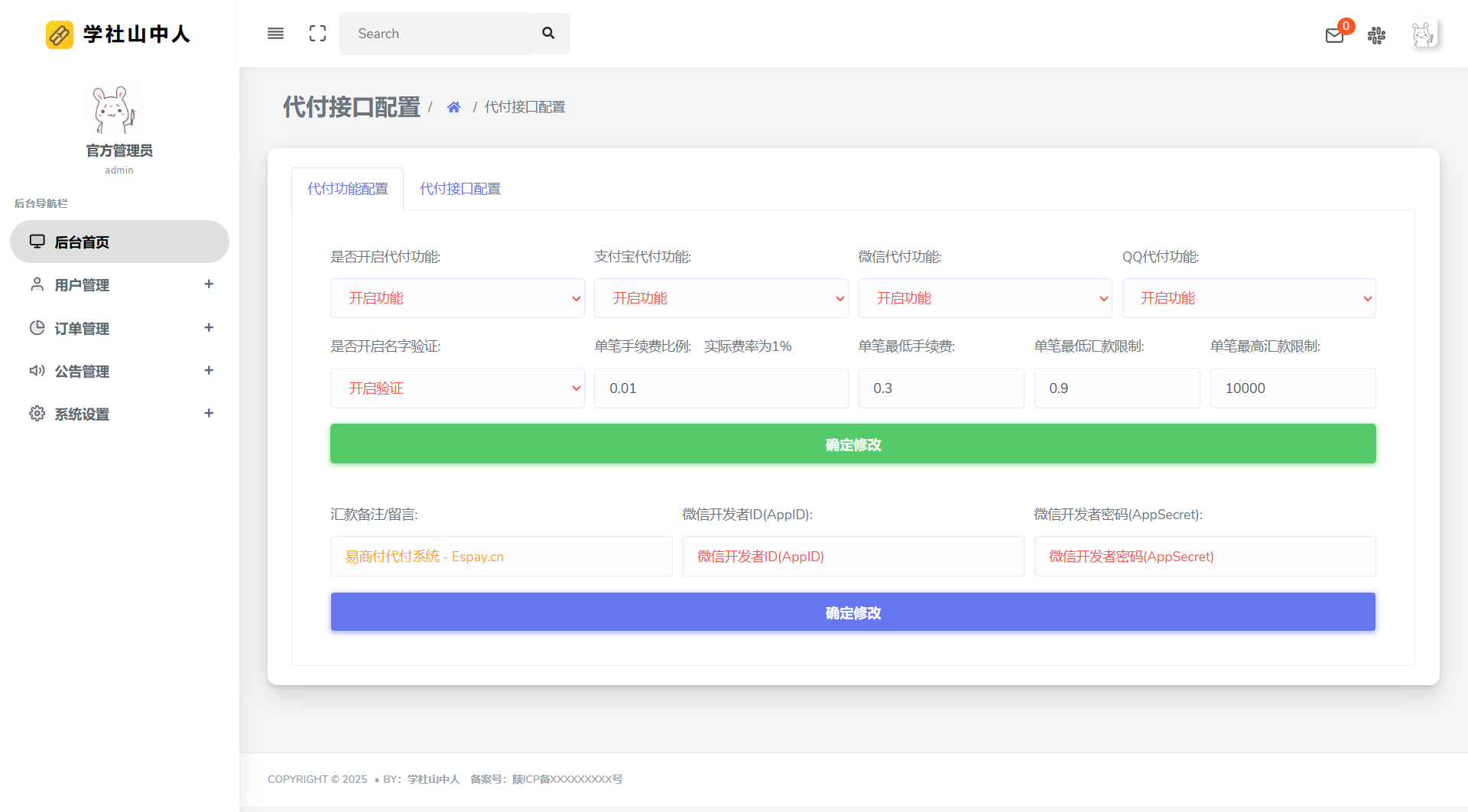
Task: Expand 用户管理 using its plus control
Action: pyautogui.click(x=209, y=284)
